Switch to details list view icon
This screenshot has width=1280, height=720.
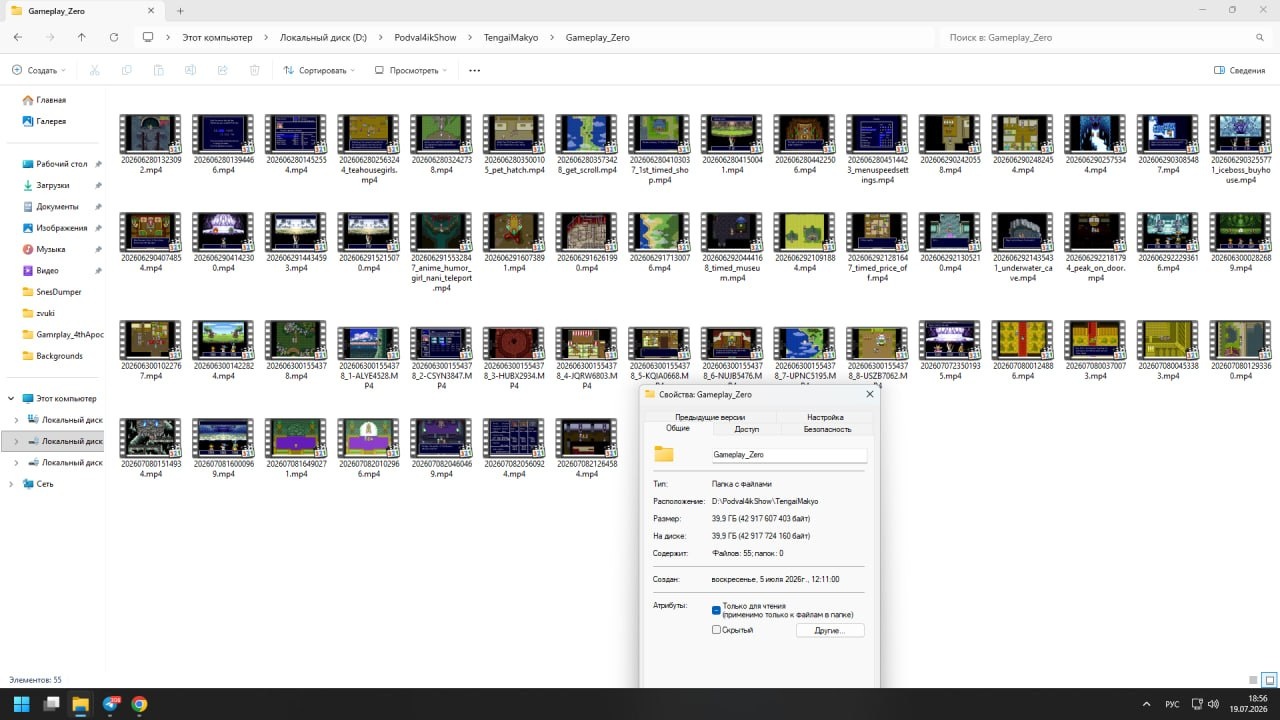click(x=1253, y=680)
